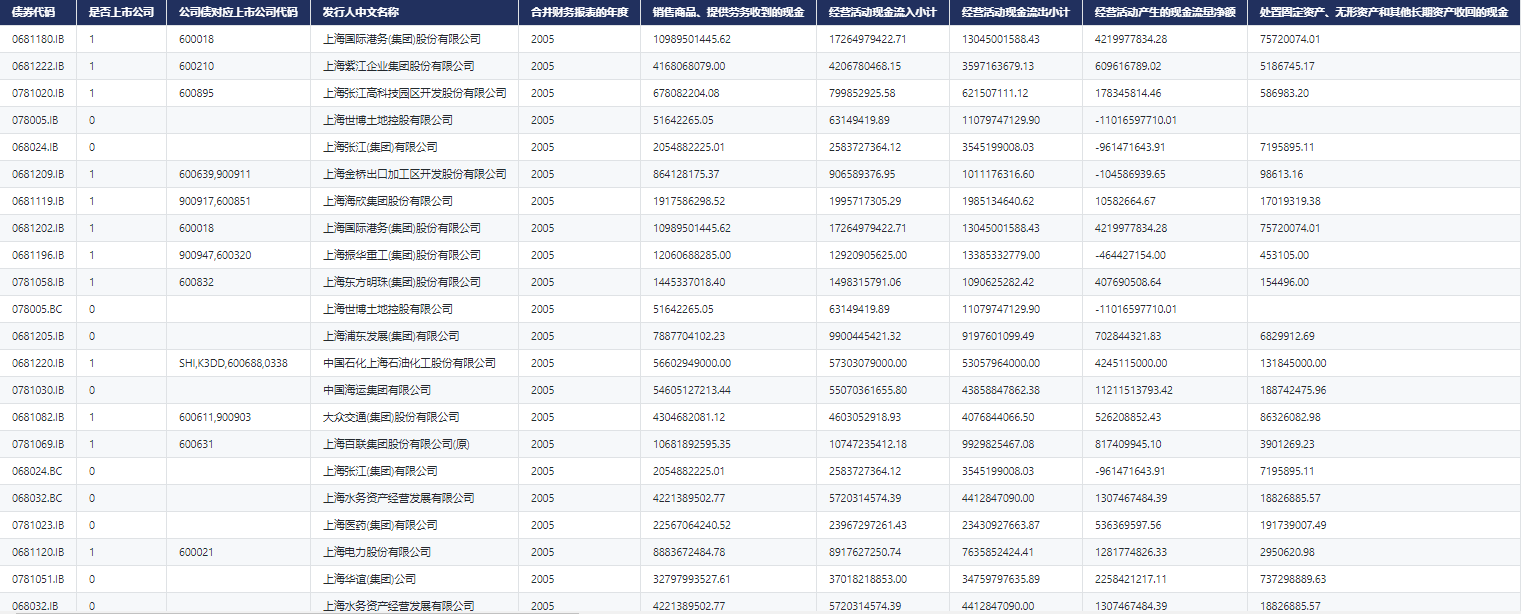The width and height of the screenshot is (1521, 614).
Task: Click issuer 上海紫江企业集团股份有限公司
Action: [398, 66]
